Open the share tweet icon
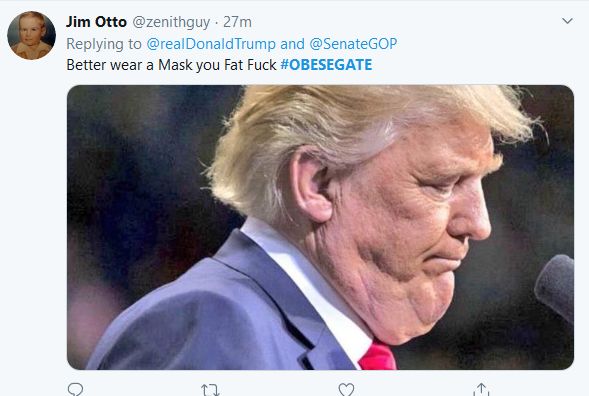The image size is (589, 396). click(x=481, y=389)
